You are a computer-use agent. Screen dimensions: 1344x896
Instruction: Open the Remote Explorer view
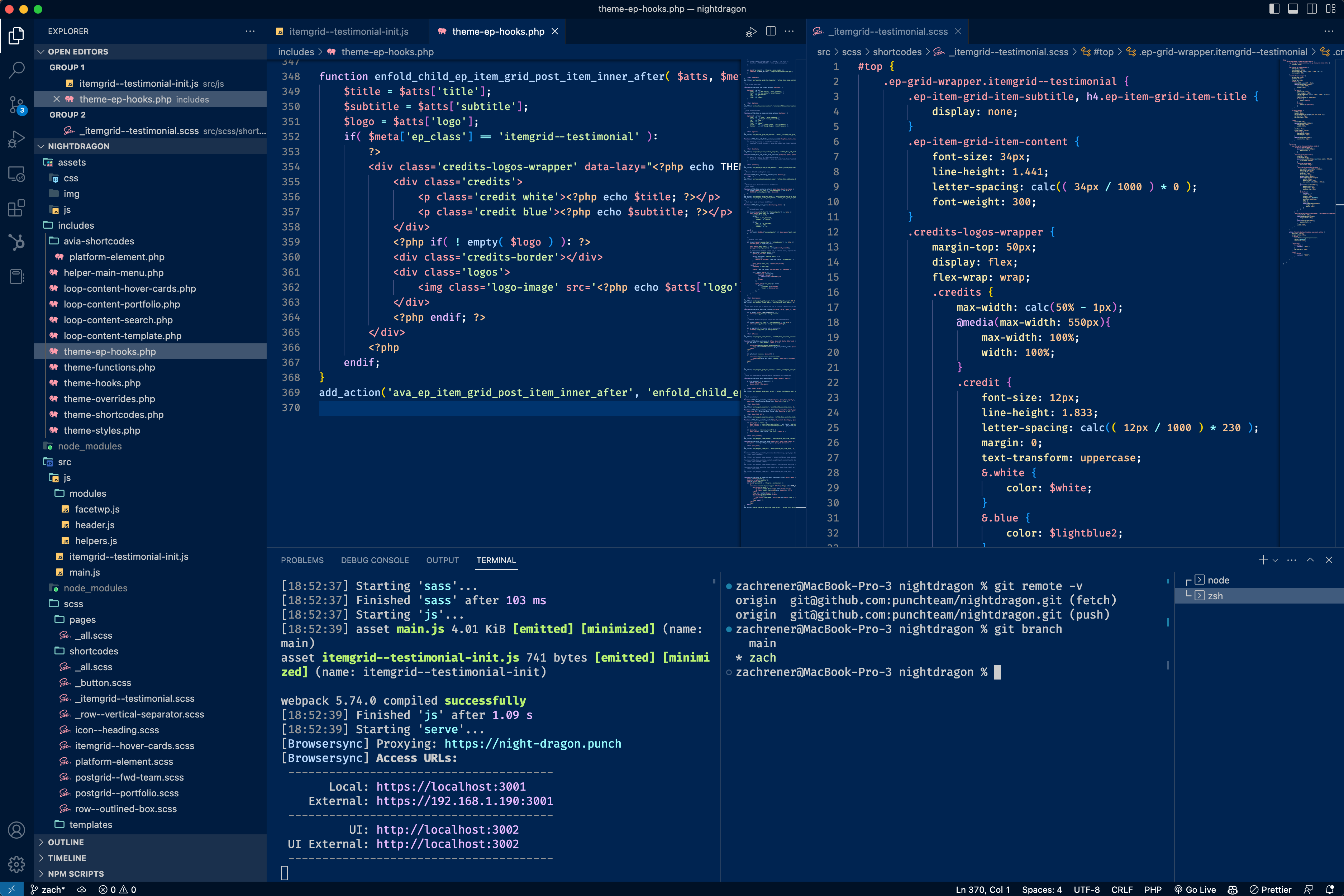[16, 174]
